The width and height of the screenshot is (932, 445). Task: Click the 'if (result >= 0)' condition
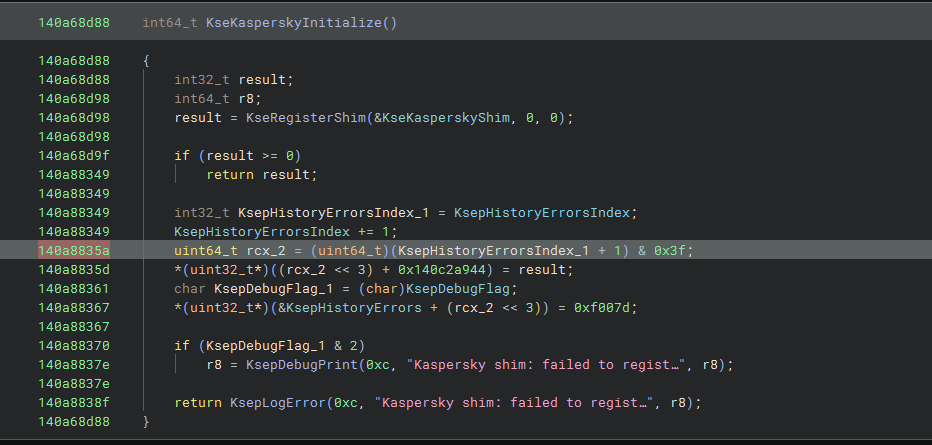pos(238,156)
